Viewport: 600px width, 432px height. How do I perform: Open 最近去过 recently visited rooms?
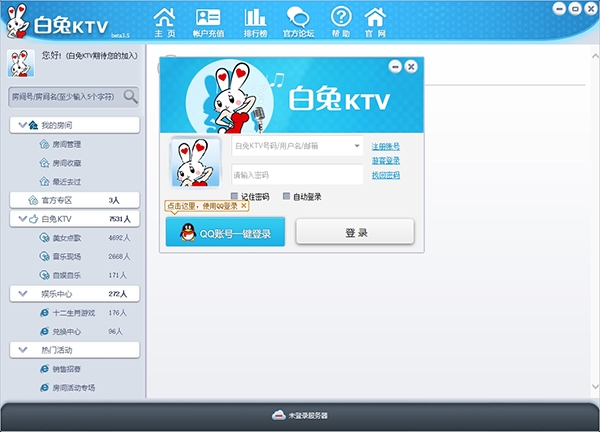[67, 182]
